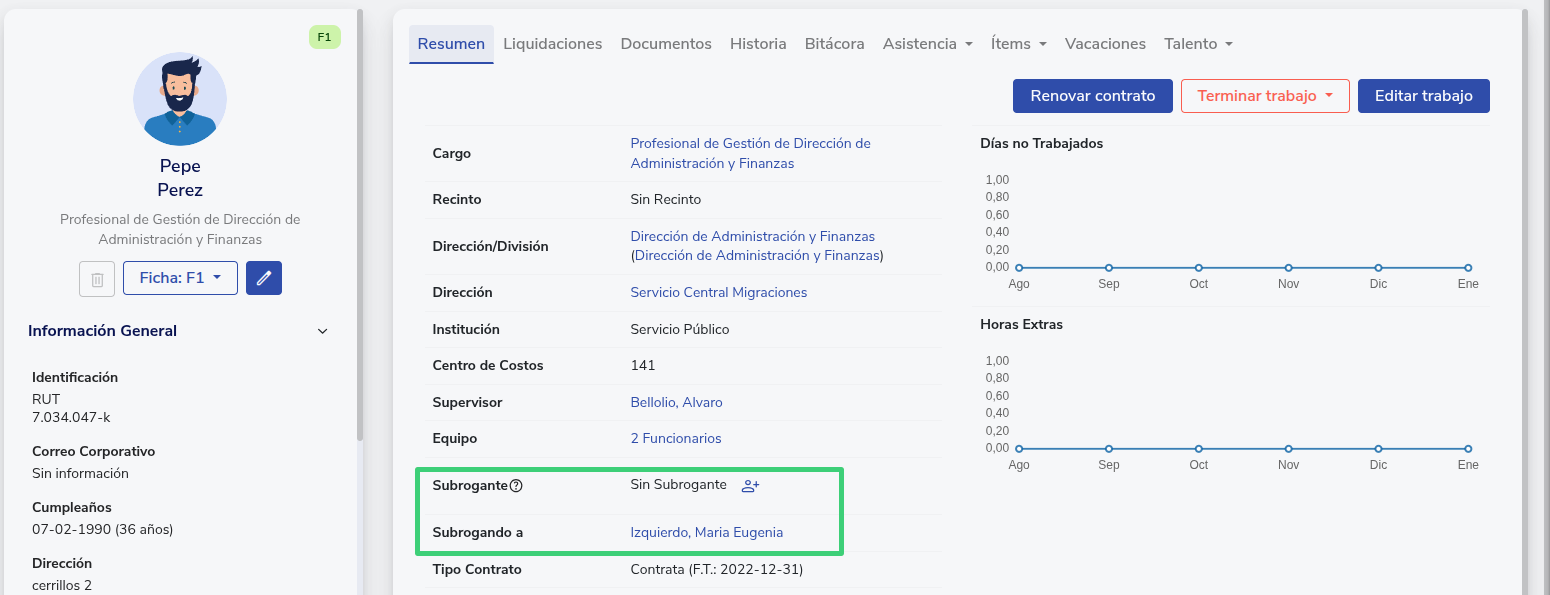
Task: Collapse the Información General section
Action: coord(322,331)
